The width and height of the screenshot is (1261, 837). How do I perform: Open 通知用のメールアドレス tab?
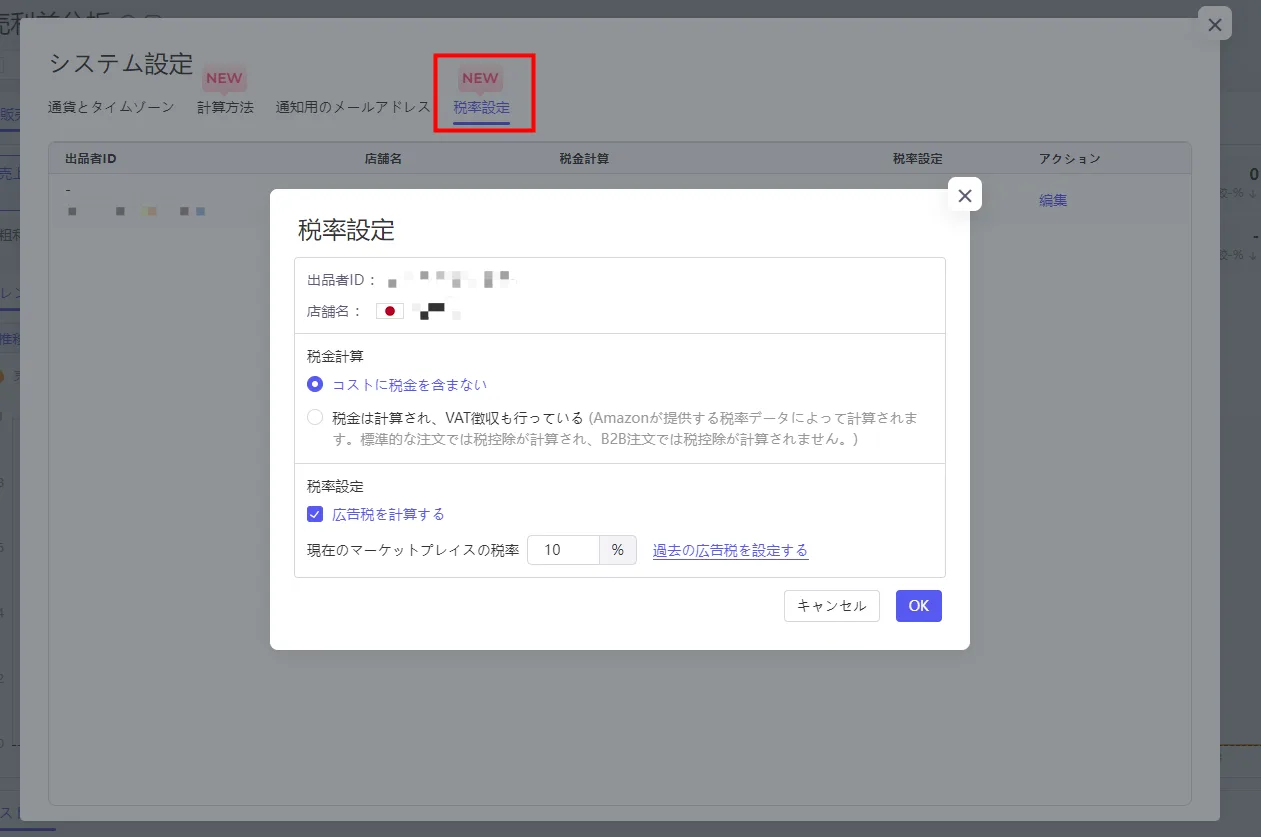[353, 107]
